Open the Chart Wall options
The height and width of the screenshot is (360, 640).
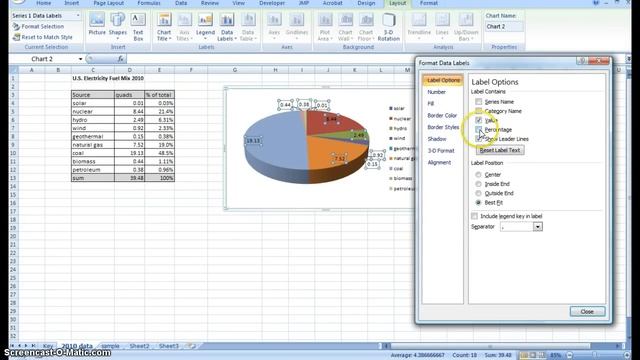[x=345, y=27]
